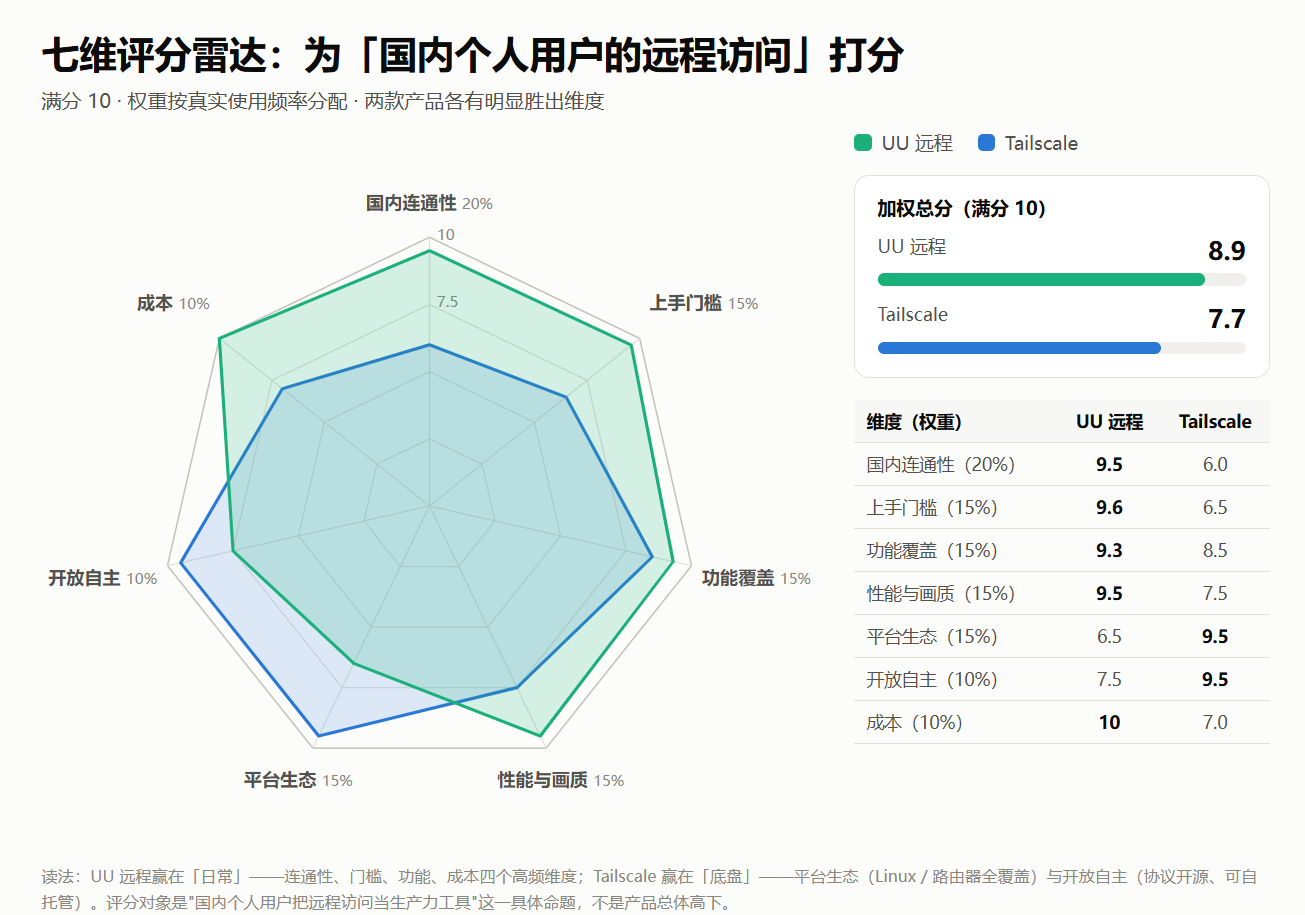Click the UU 远程 column header in table
The width and height of the screenshot is (1305, 915).
coord(1109,422)
